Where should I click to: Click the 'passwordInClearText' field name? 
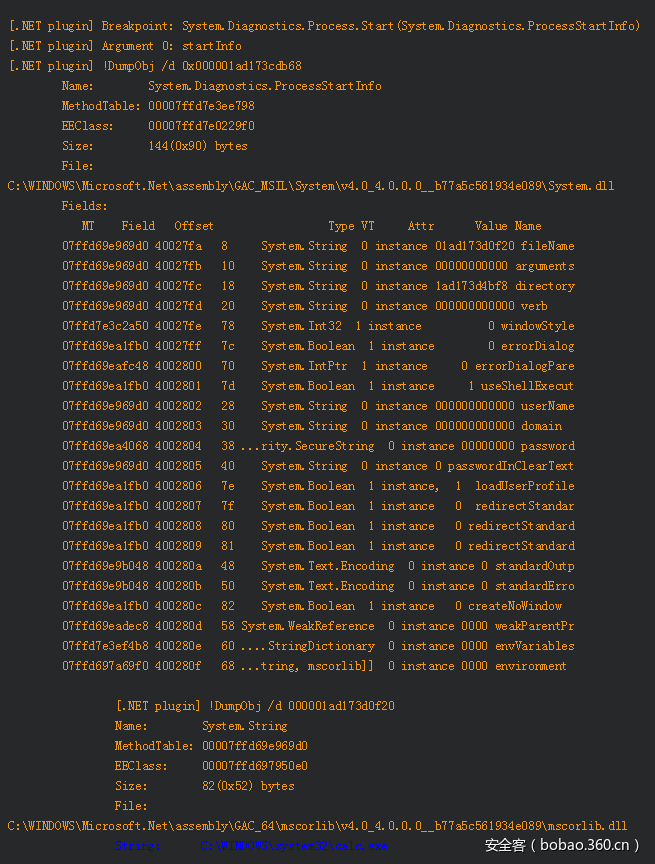510,466
